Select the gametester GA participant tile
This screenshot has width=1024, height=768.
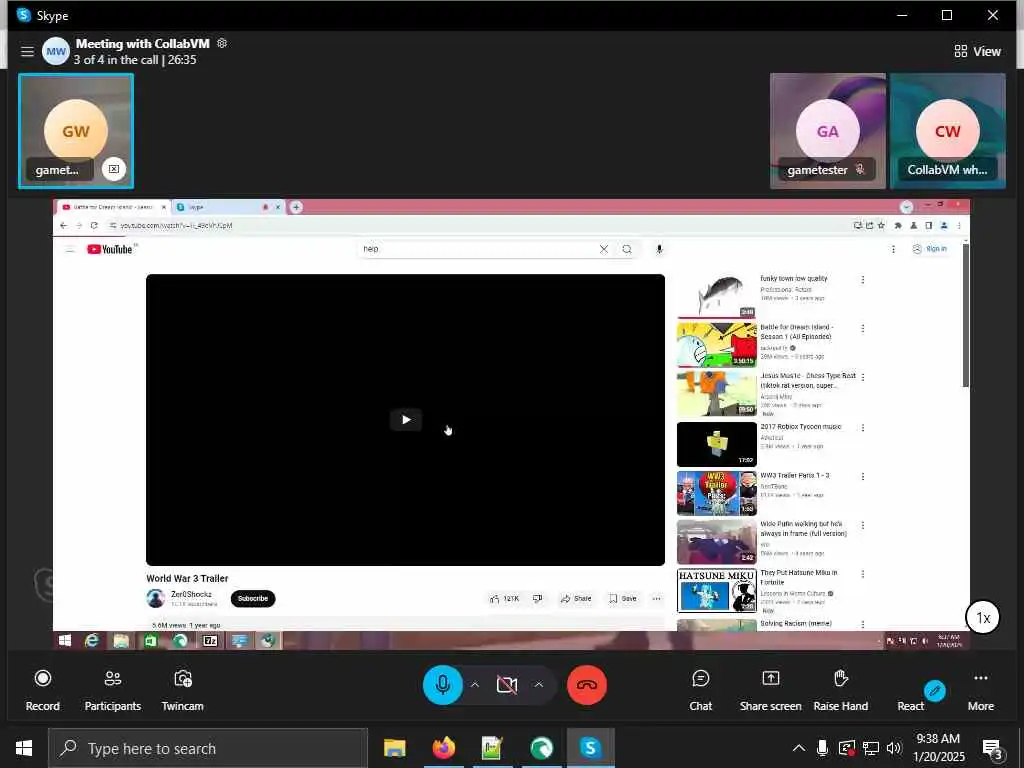tap(827, 131)
